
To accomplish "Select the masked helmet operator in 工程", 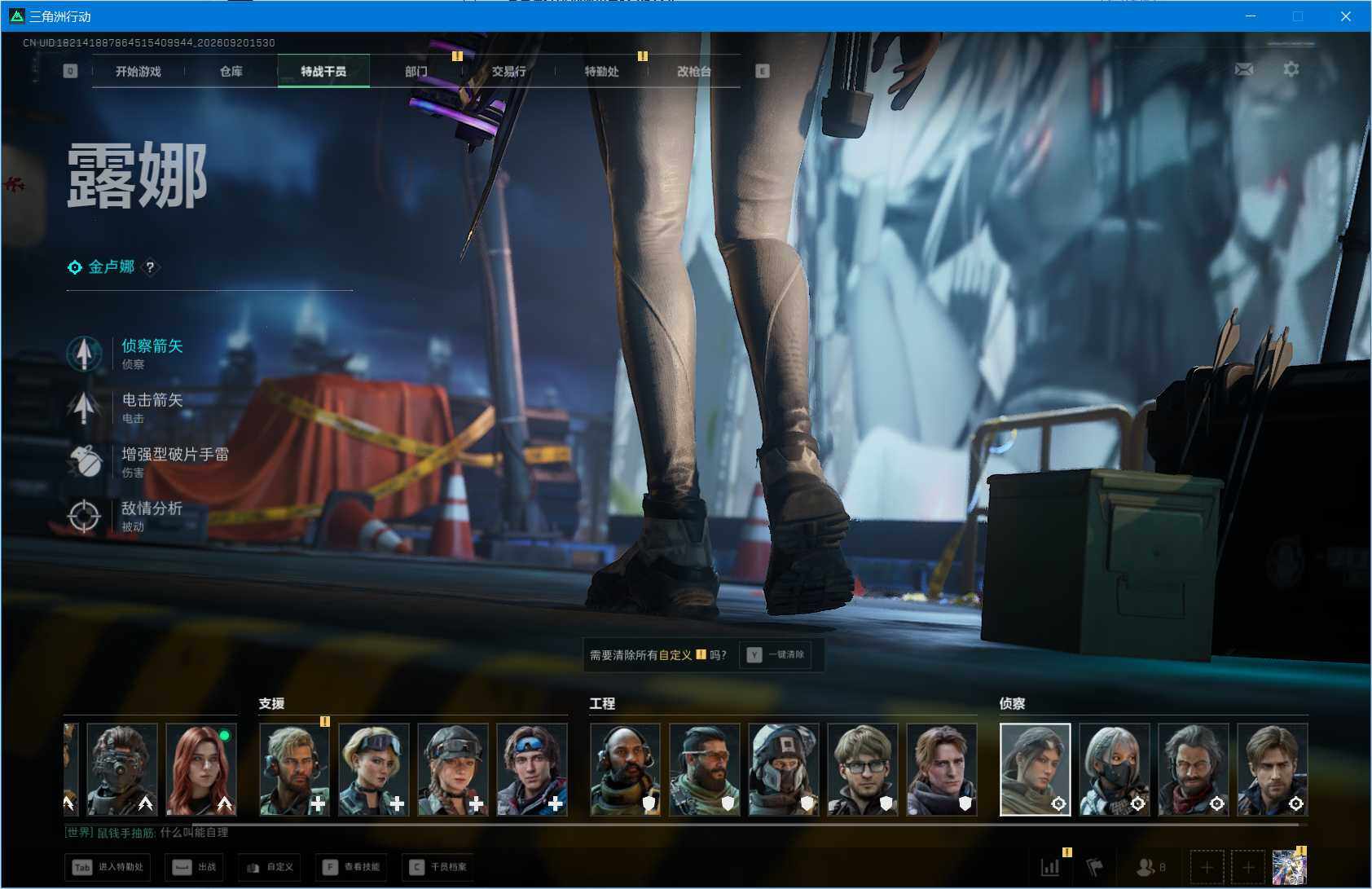I will click(x=784, y=770).
